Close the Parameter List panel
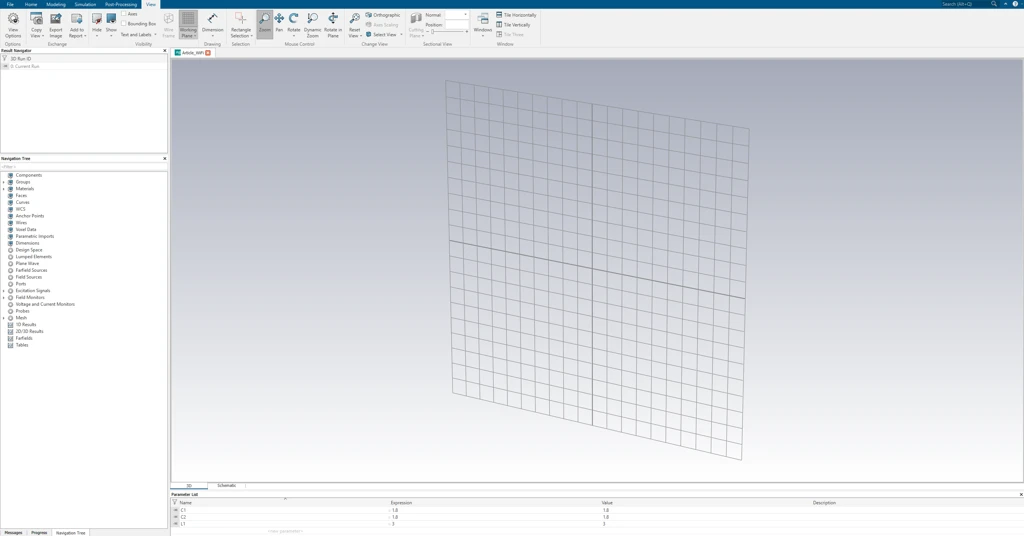This screenshot has width=1024, height=536. tap(1021, 495)
